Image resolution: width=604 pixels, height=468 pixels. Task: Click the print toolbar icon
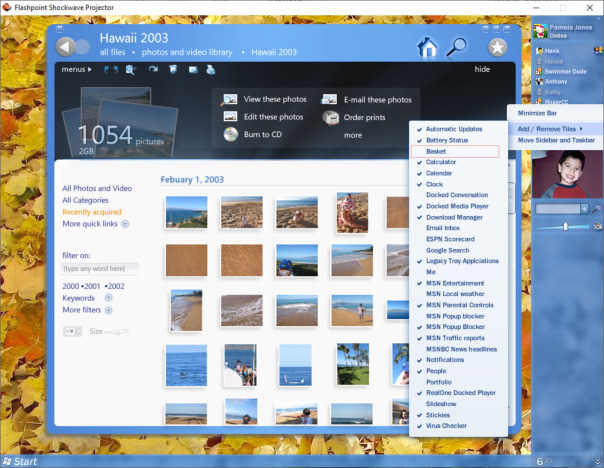pyautogui.click(x=211, y=70)
